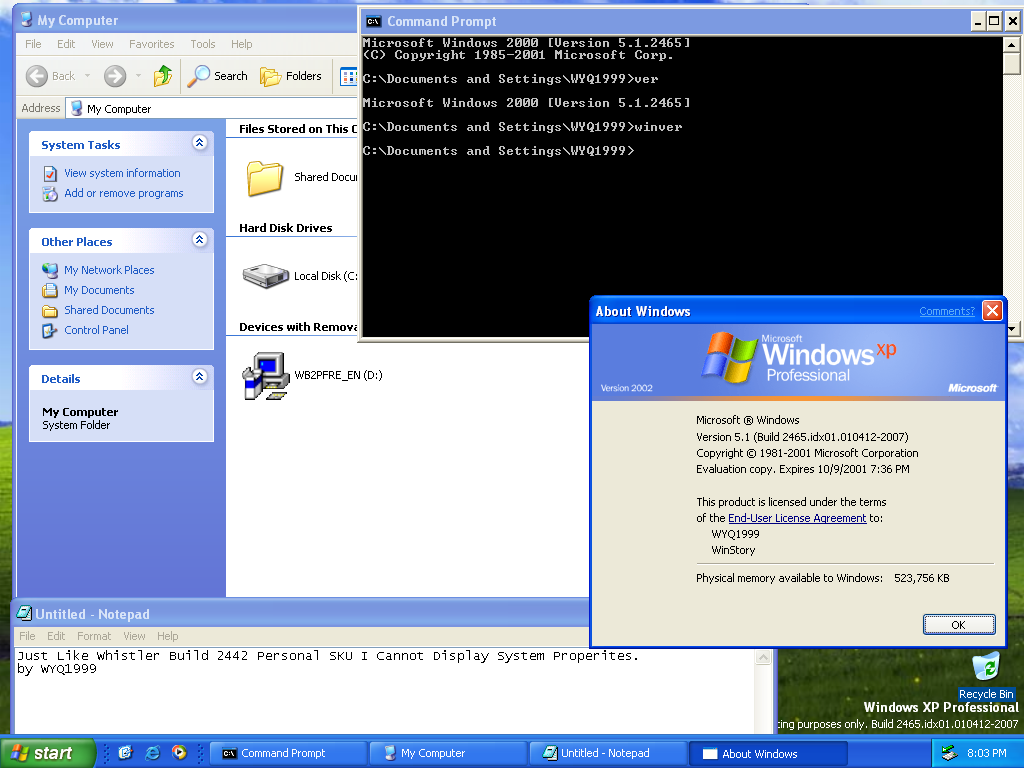
Task: Click the View system information link
Action: [122, 173]
